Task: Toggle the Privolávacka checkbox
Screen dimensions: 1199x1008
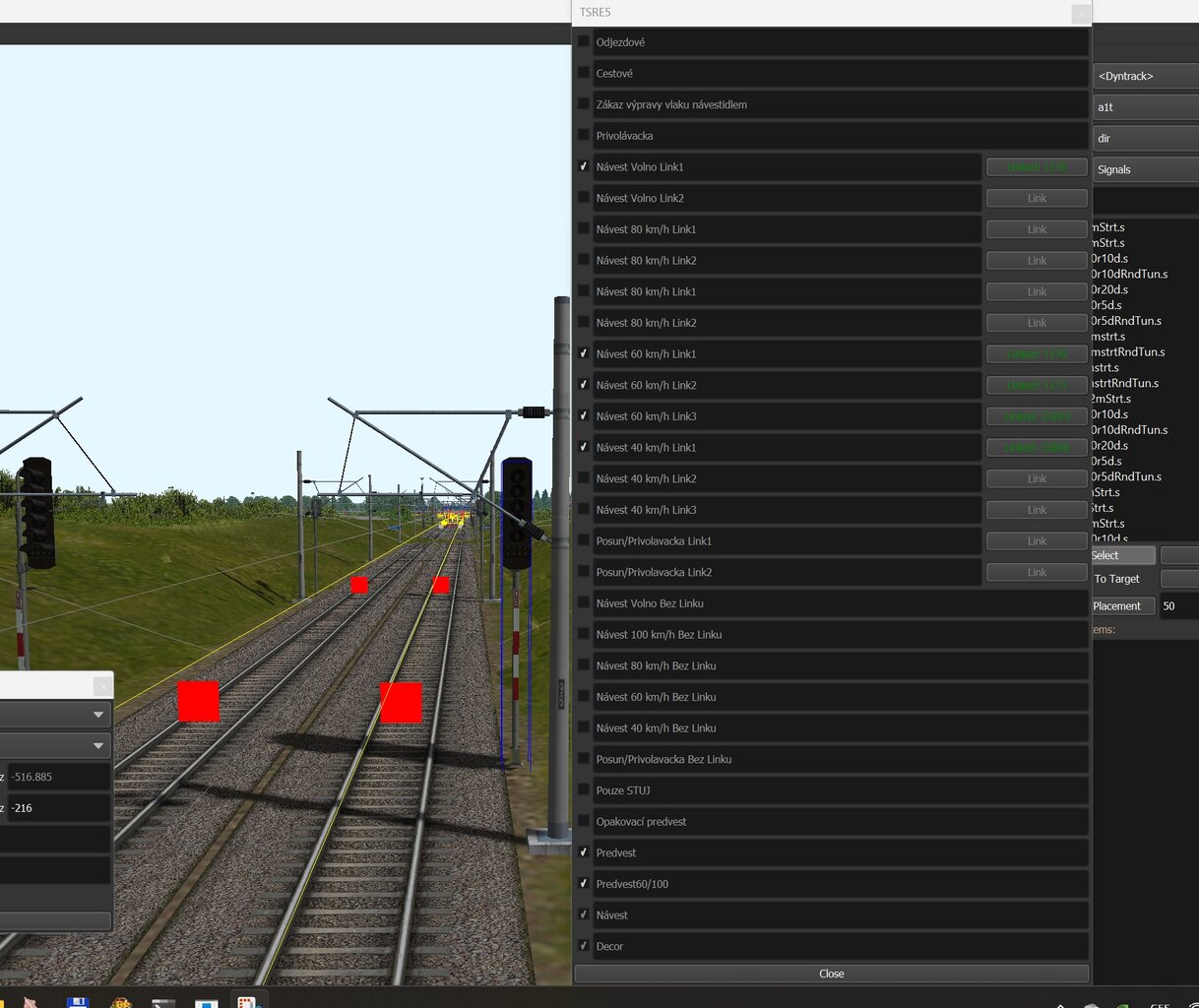Action: pos(584,135)
